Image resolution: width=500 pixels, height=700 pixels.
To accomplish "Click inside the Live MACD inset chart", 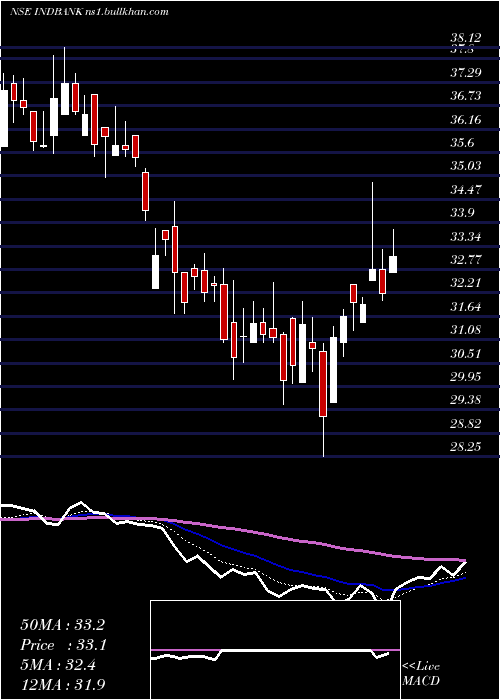I will tap(275, 650).
